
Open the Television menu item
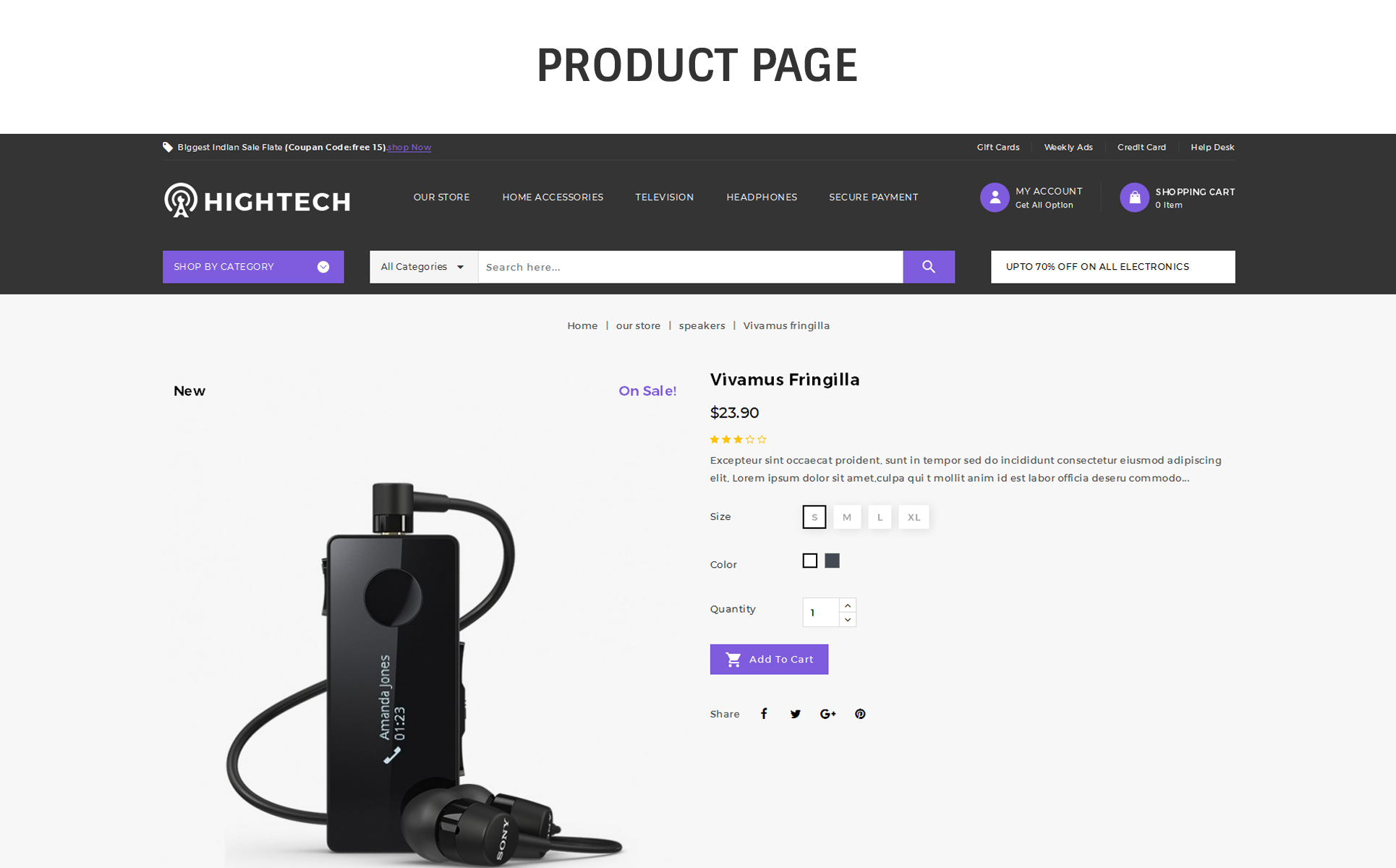(665, 197)
